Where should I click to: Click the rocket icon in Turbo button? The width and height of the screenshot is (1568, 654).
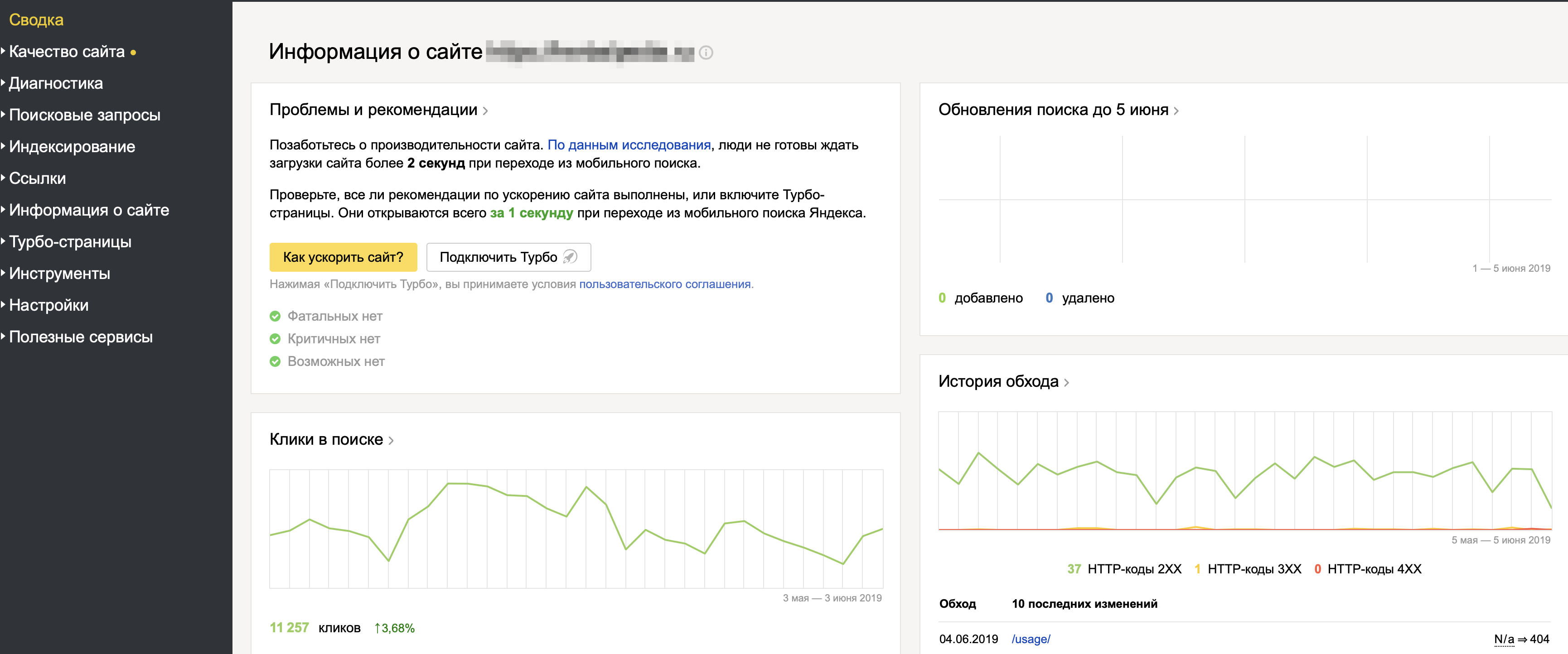(570, 257)
